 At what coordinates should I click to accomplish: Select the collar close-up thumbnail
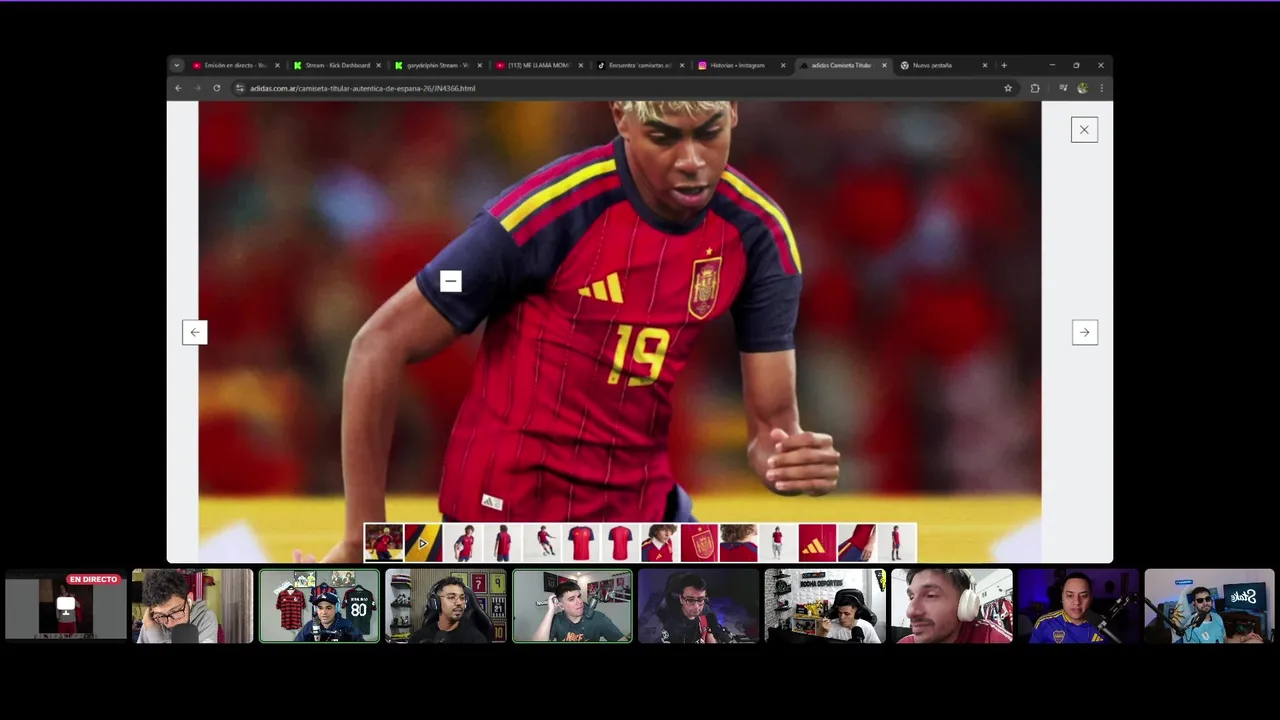pyautogui.click(x=660, y=543)
